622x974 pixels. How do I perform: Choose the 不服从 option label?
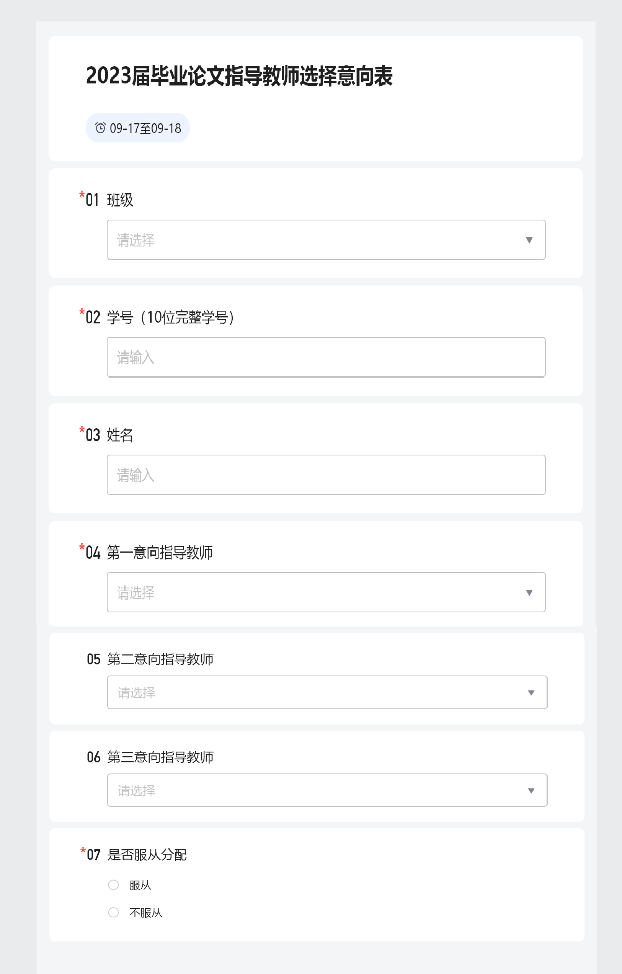click(145, 913)
